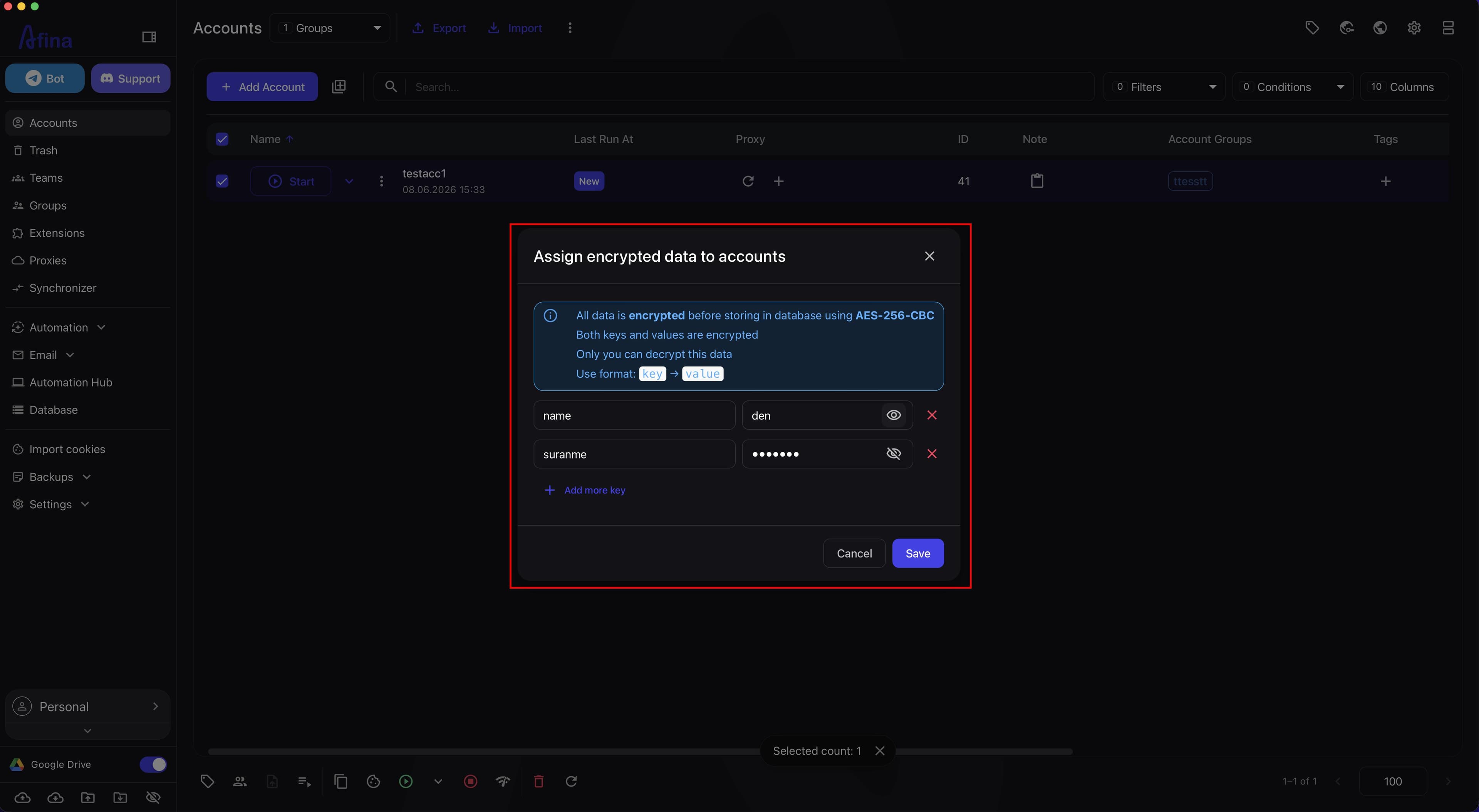Click the Import button
Image resolution: width=1479 pixels, height=812 pixels.
point(515,28)
